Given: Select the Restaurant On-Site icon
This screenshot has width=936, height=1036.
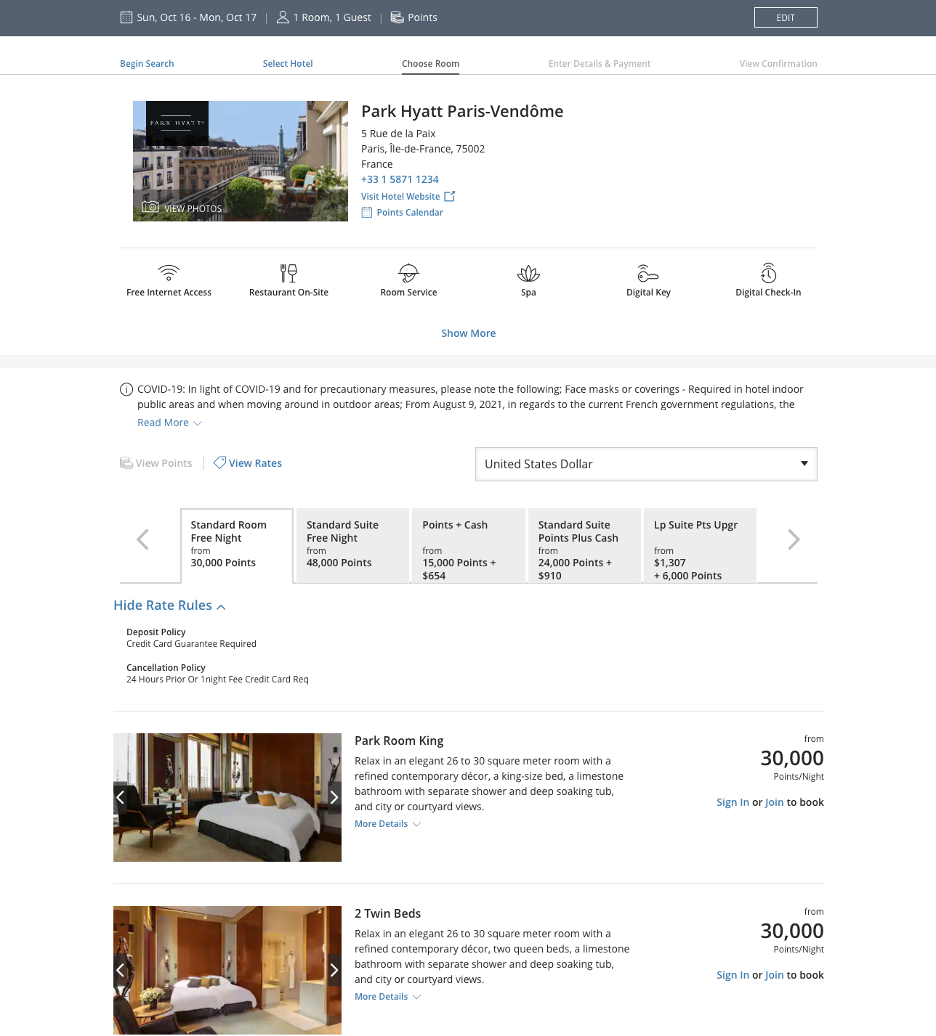Looking at the screenshot, I should click(288, 272).
